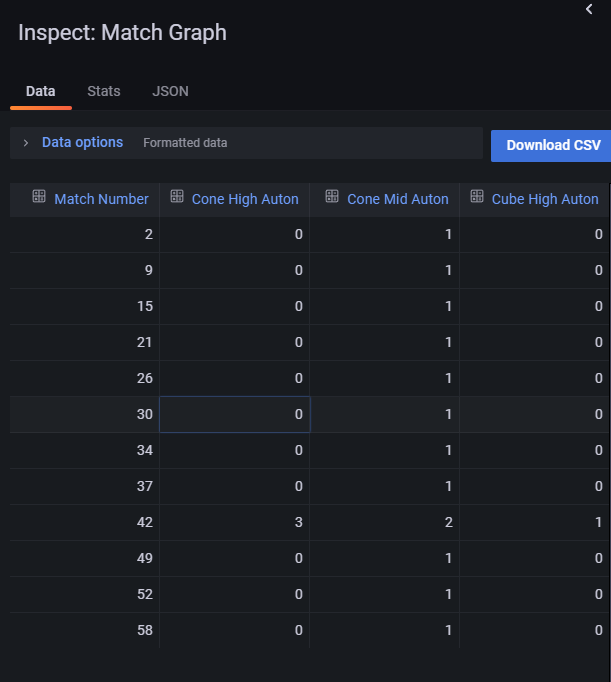Screen dimensions: 611x682
Task: Sort by the Cone Mid Auton column header
Action: pos(397,199)
